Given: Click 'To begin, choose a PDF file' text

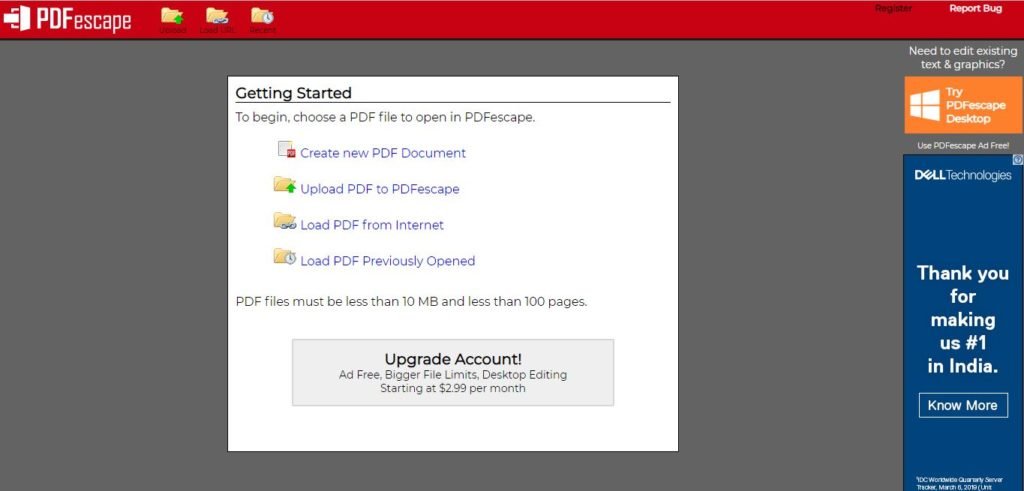Looking at the screenshot, I should pos(385,118).
